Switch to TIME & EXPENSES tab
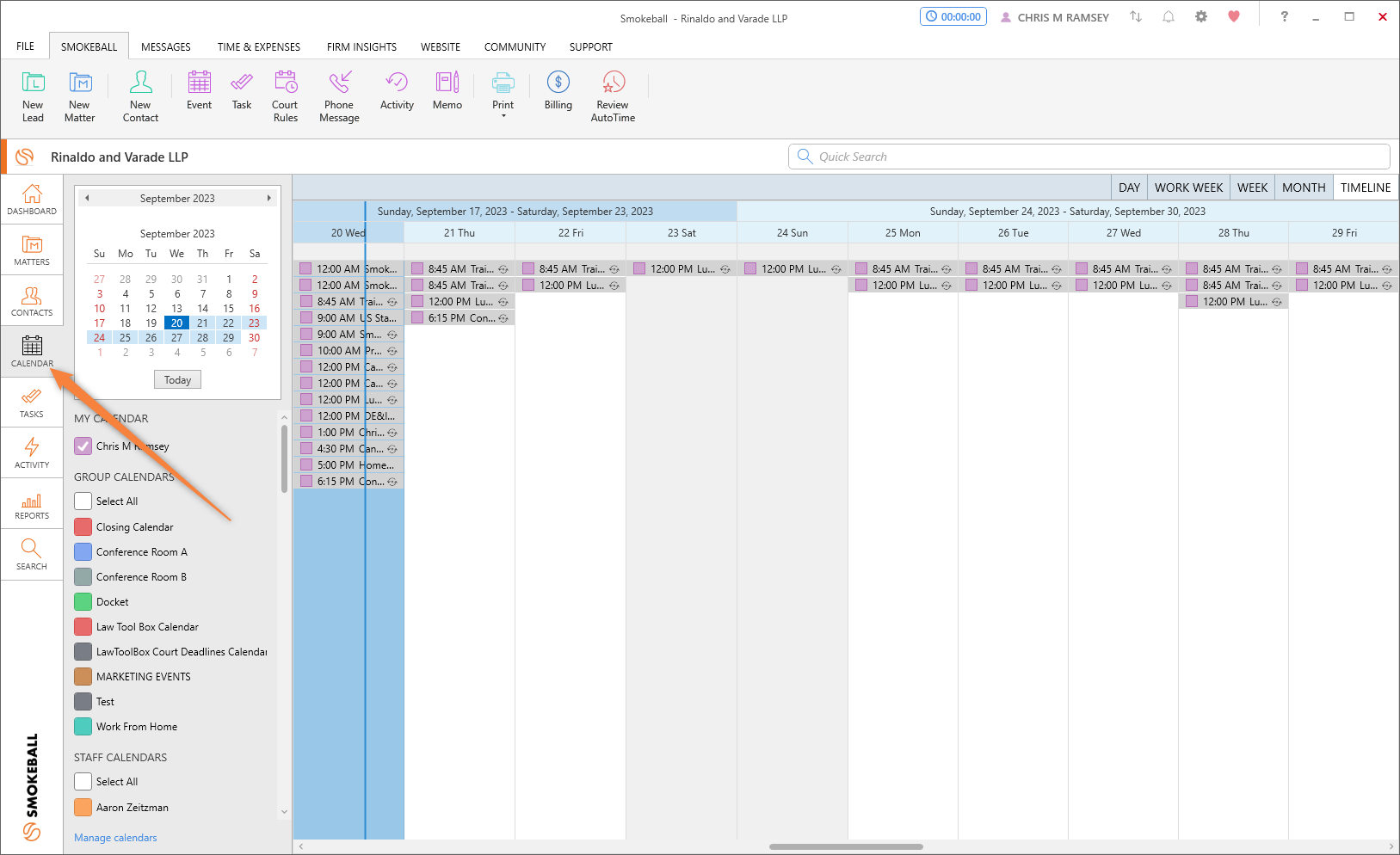Viewport: 1400px width, 855px height. [259, 46]
